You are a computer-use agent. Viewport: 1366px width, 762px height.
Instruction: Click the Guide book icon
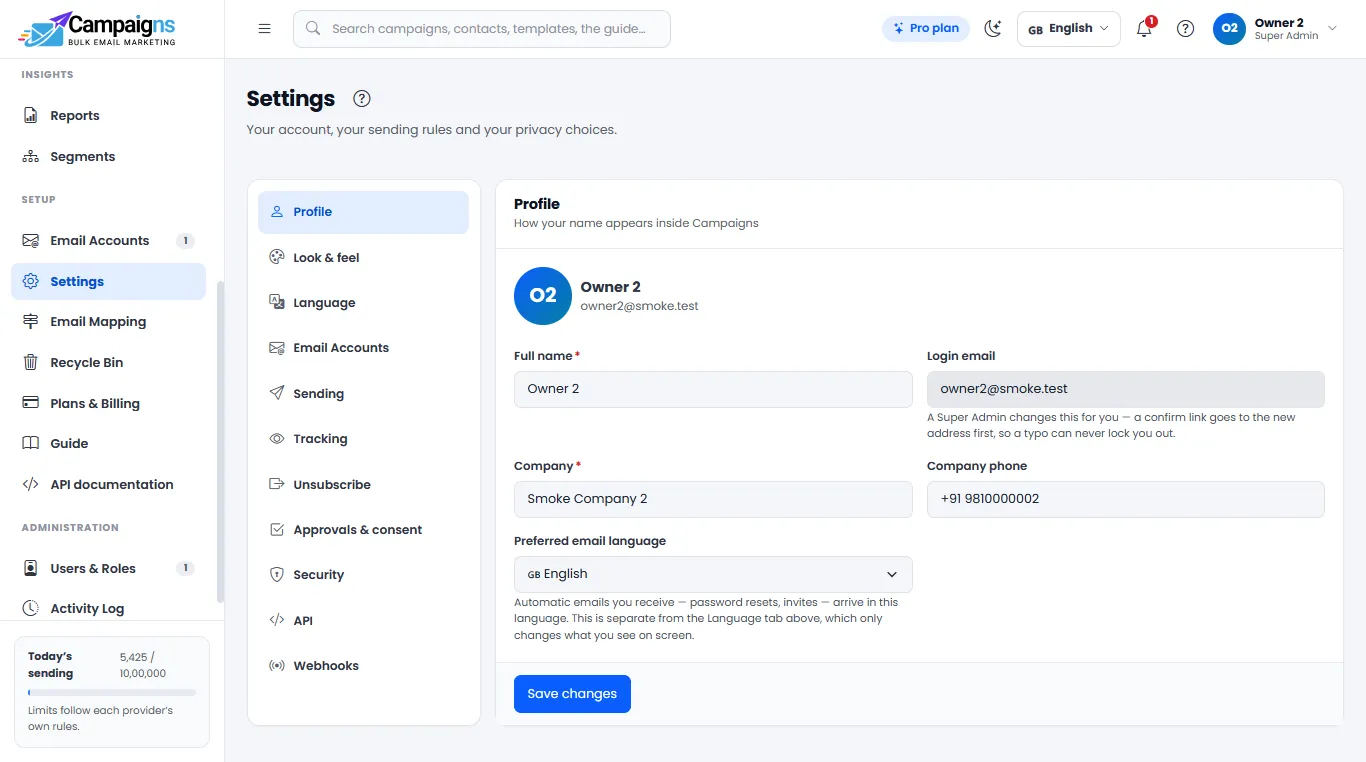(x=31, y=444)
